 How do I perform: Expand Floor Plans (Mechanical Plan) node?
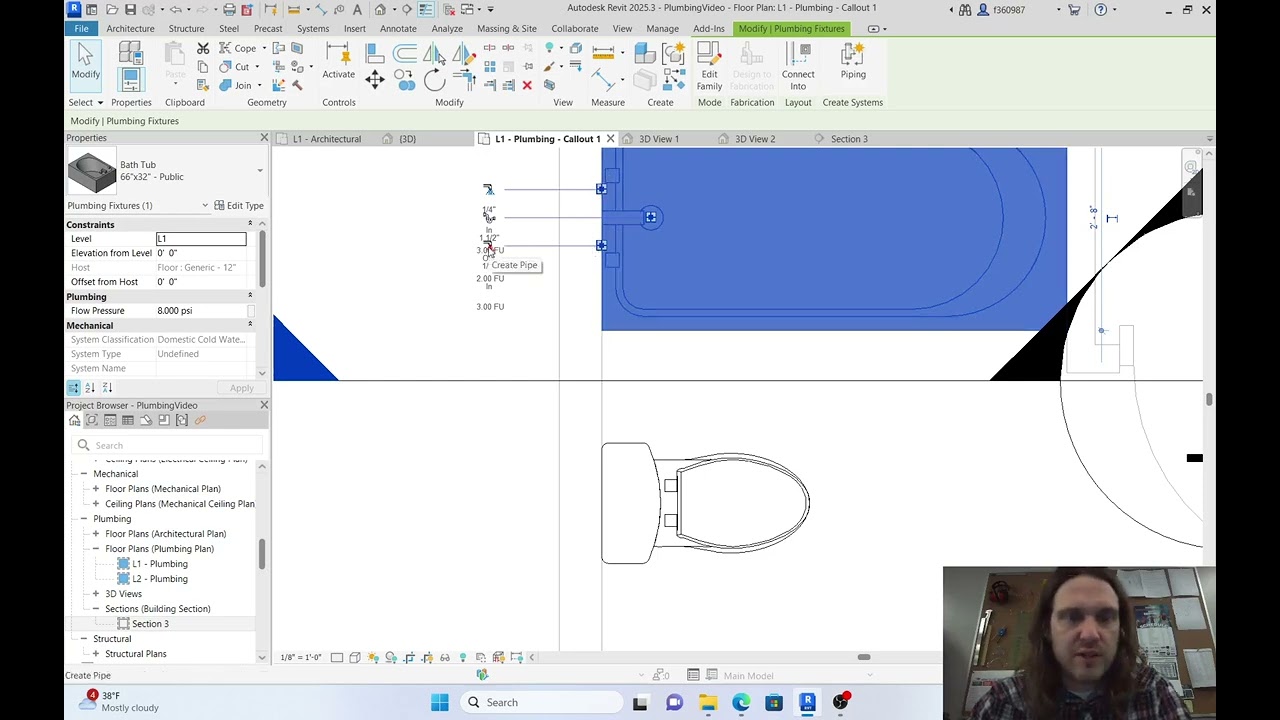coord(96,489)
